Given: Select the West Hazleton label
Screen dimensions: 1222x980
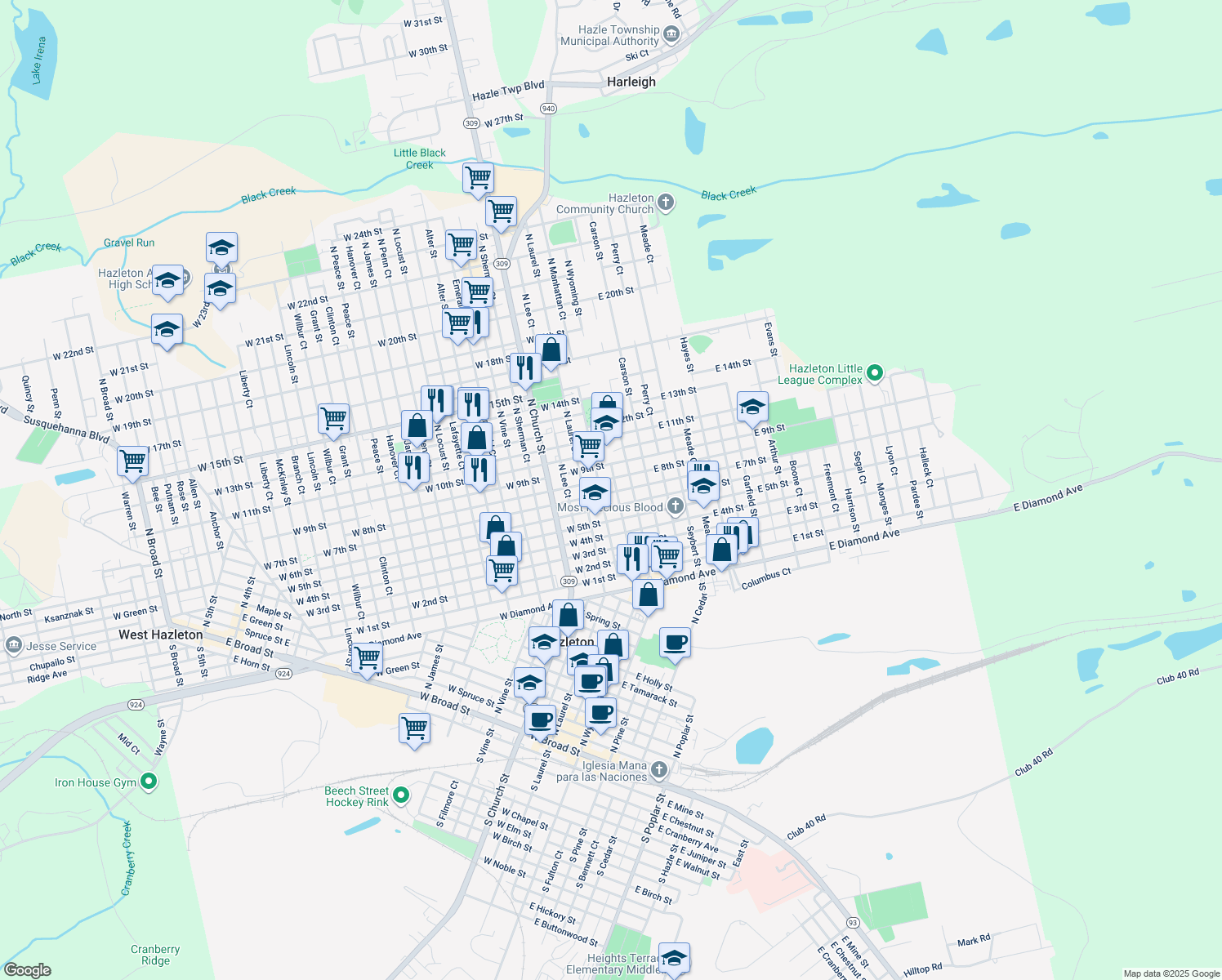Looking at the screenshot, I should tap(160, 635).
